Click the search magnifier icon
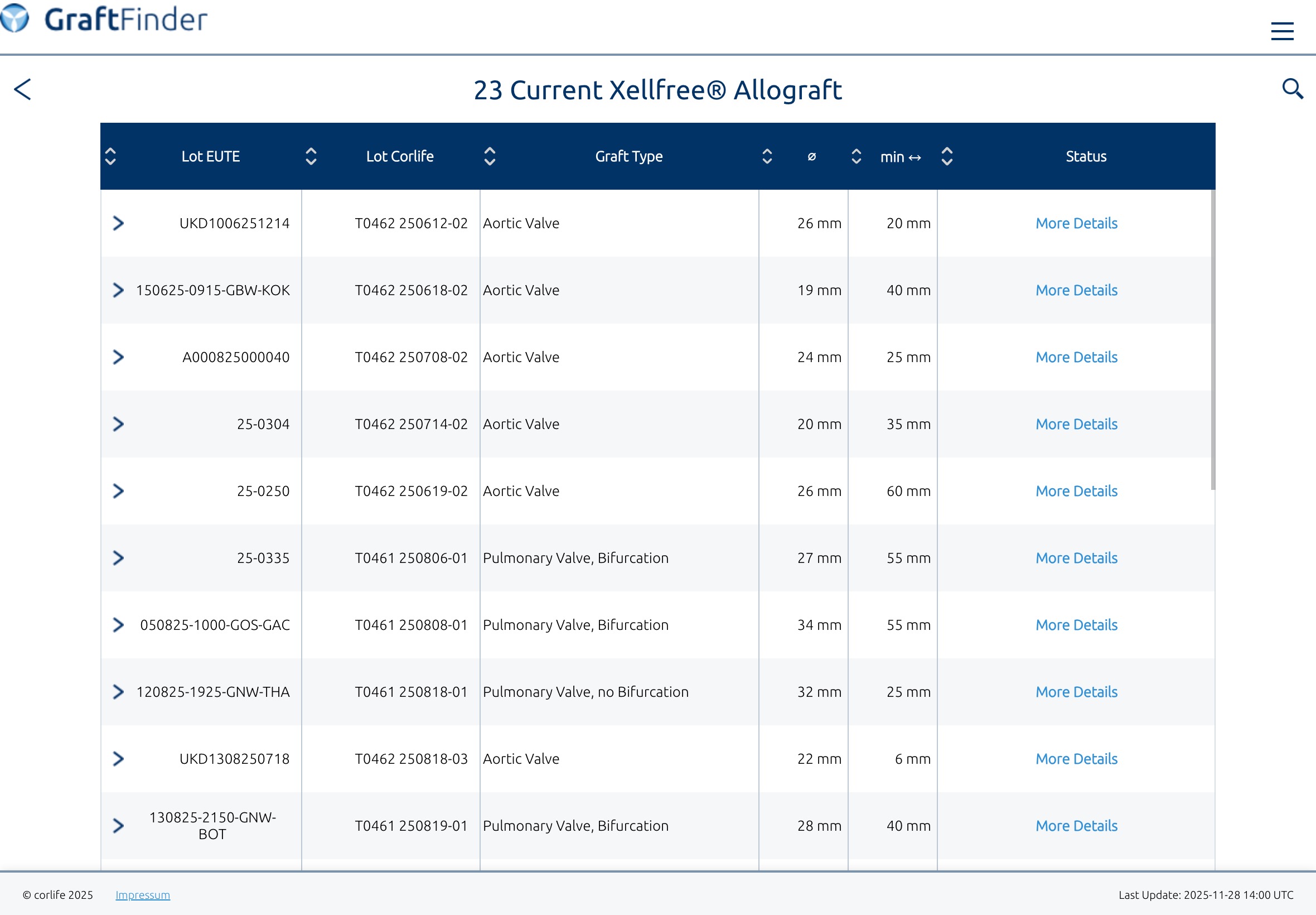Viewport: 1316px width, 915px height. 1292,89
